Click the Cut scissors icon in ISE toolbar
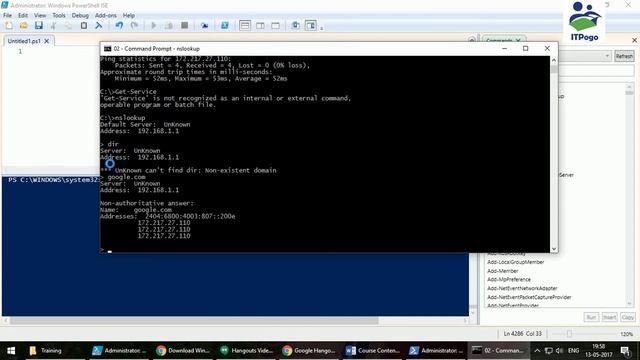Screen dimensions: 640x360 pos(53,25)
